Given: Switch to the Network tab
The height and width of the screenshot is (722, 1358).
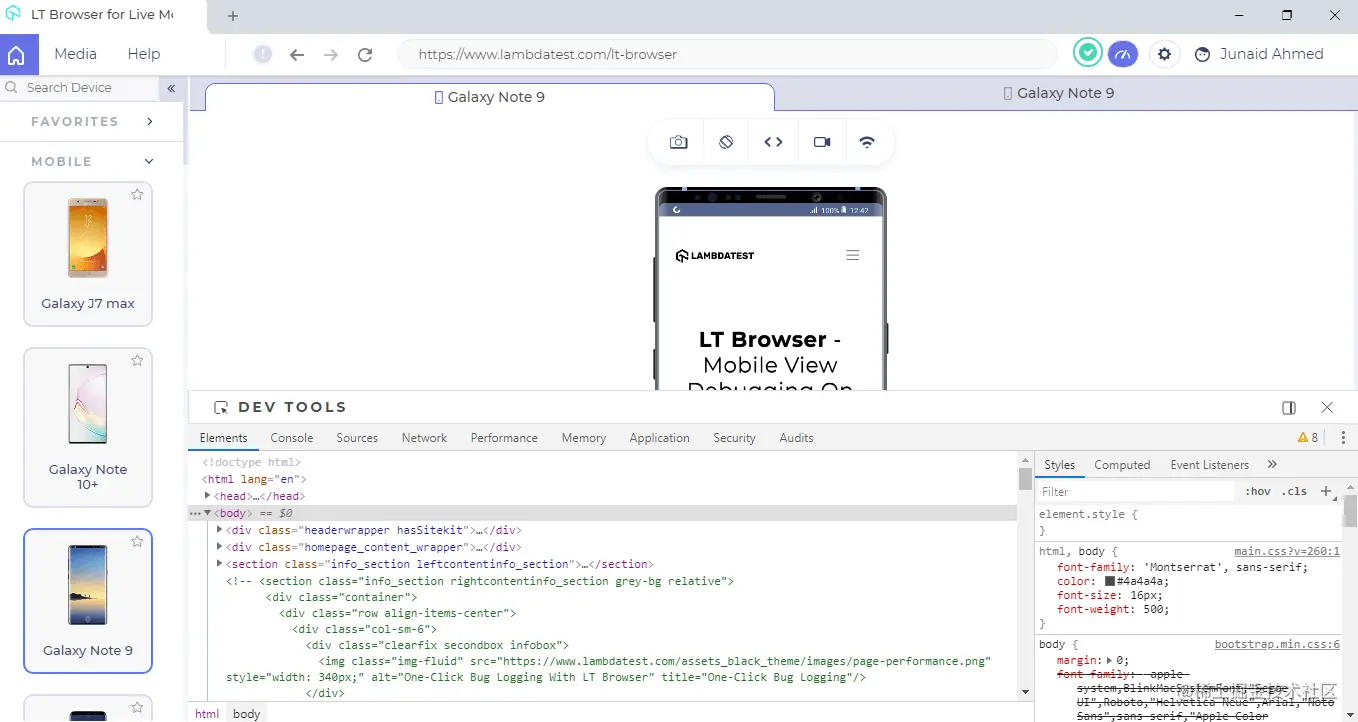Looking at the screenshot, I should pyautogui.click(x=425, y=438).
